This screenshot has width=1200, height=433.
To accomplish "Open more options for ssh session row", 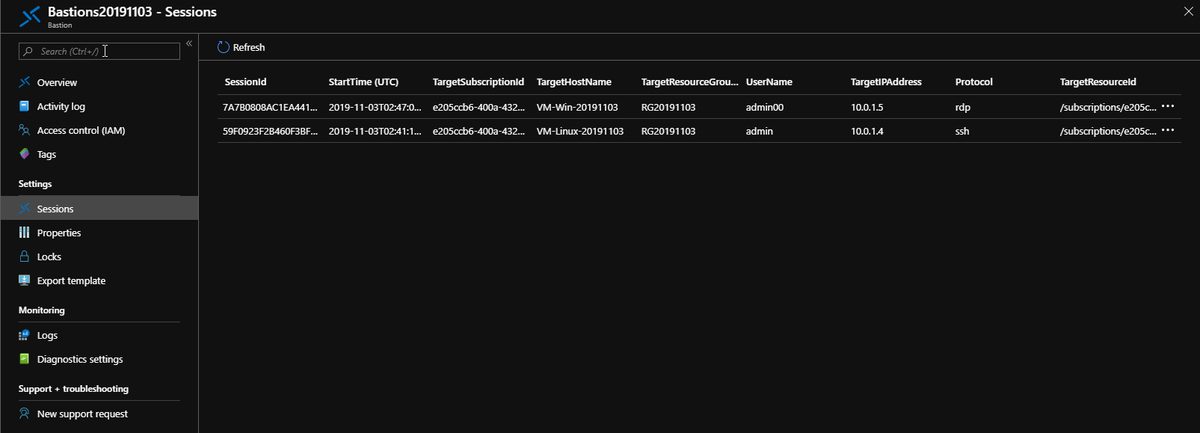I will [1167, 131].
